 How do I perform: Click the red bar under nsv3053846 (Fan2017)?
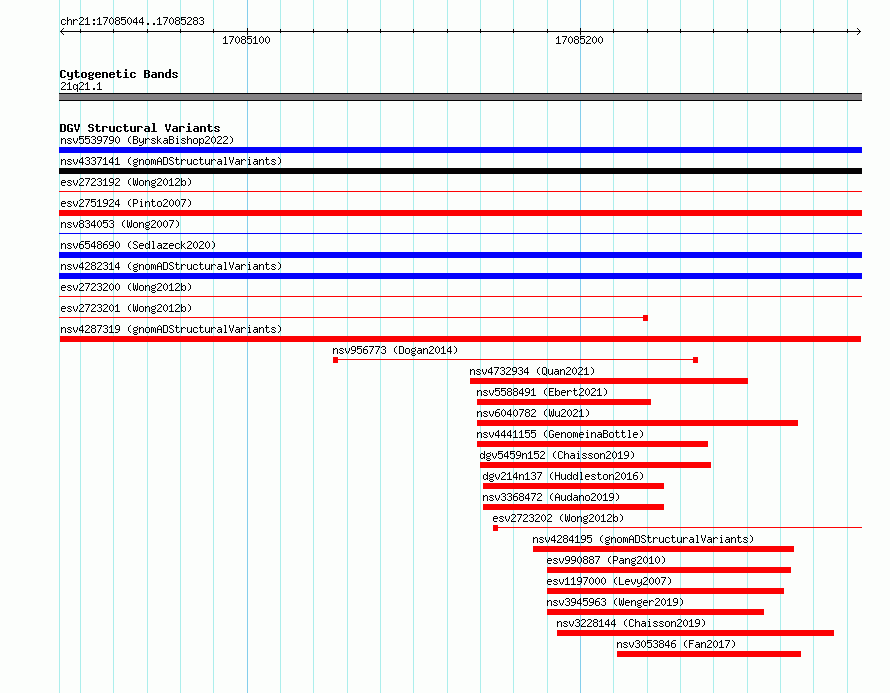(x=709, y=654)
